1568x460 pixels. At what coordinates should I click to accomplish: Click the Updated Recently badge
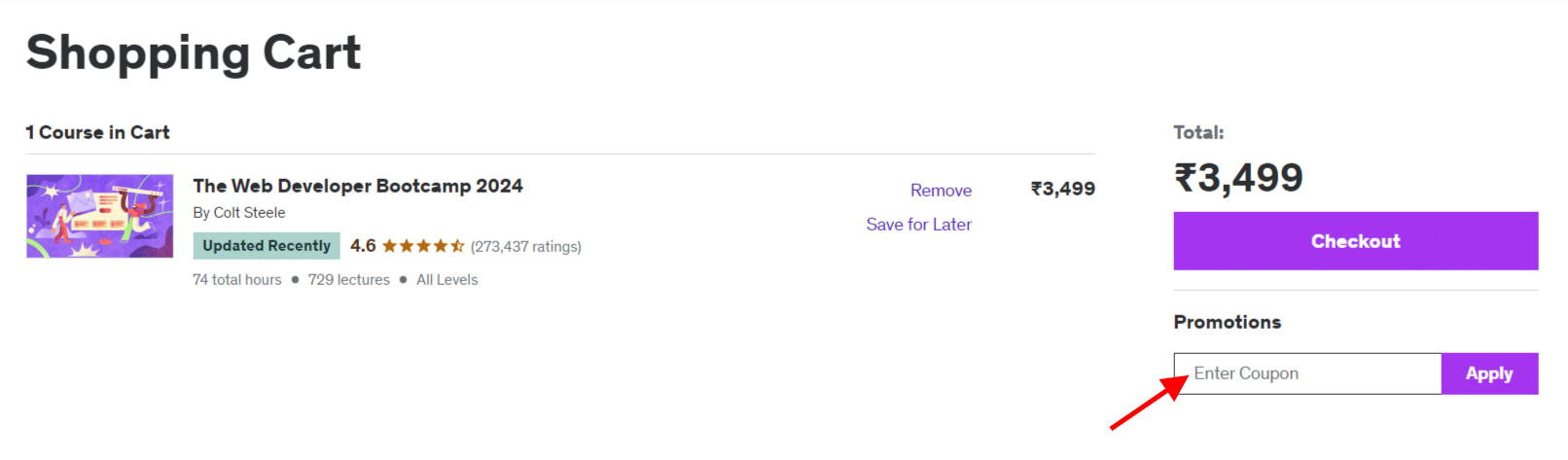(267, 246)
